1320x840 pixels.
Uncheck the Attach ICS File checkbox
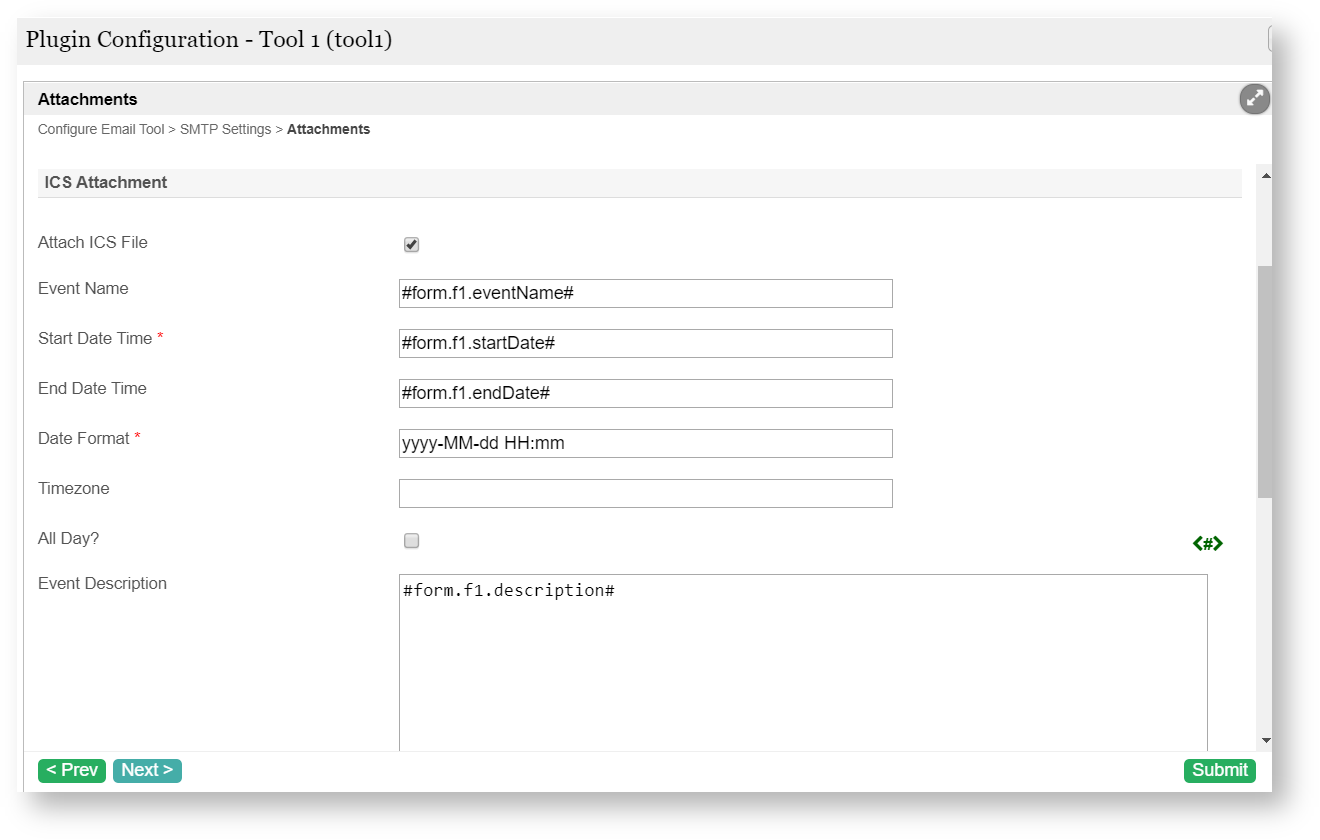411,245
